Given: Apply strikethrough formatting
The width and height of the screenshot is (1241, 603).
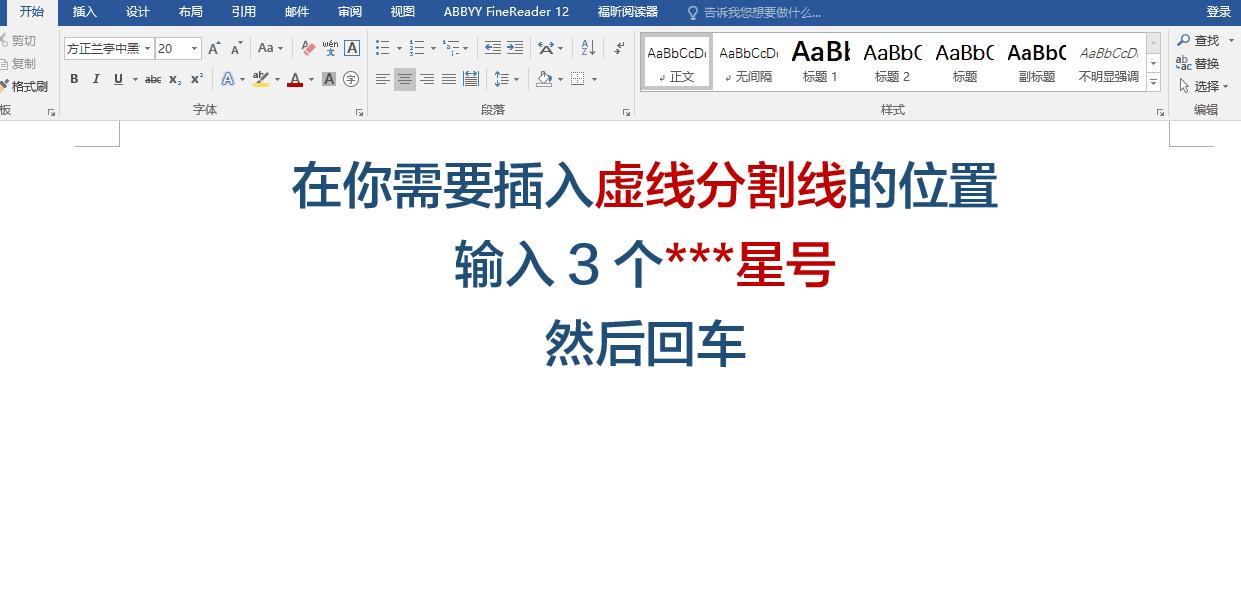Looking at the screenshot, I should click(153, 79).
